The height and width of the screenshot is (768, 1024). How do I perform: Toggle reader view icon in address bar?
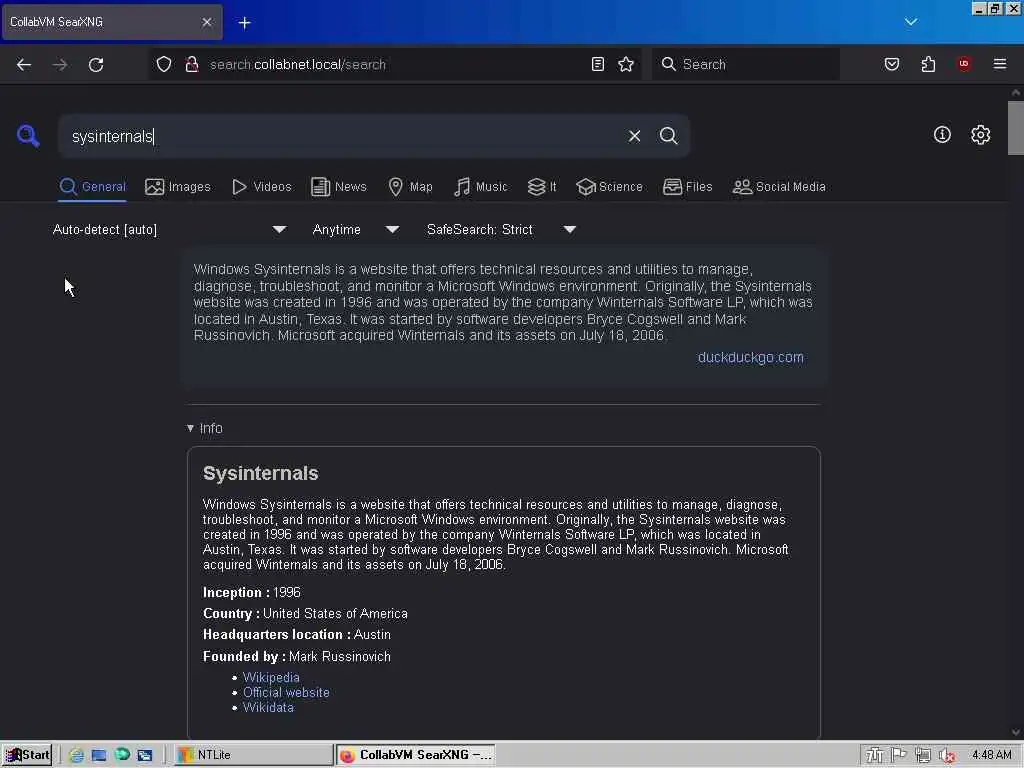598,64
